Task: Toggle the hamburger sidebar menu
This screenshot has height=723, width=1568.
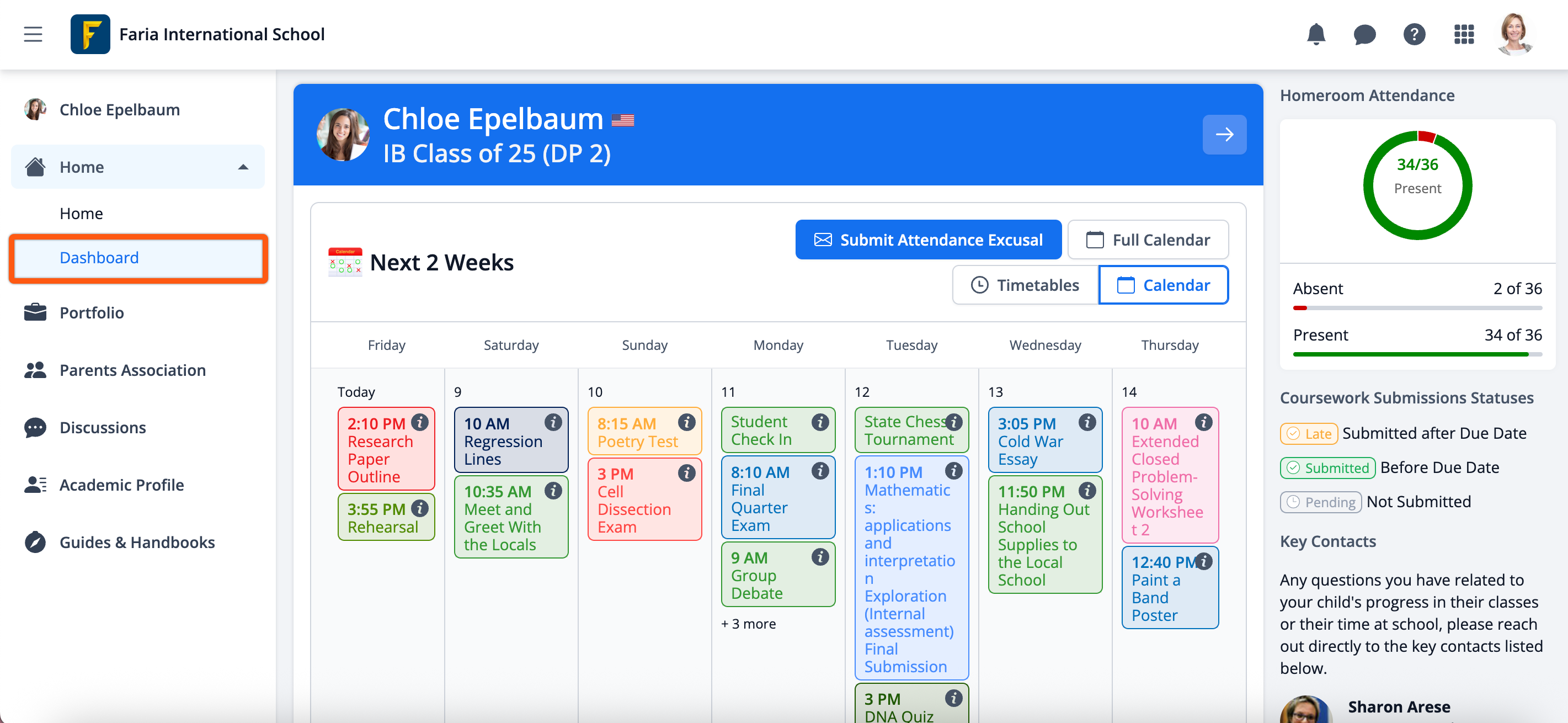Action: point(33,34)
